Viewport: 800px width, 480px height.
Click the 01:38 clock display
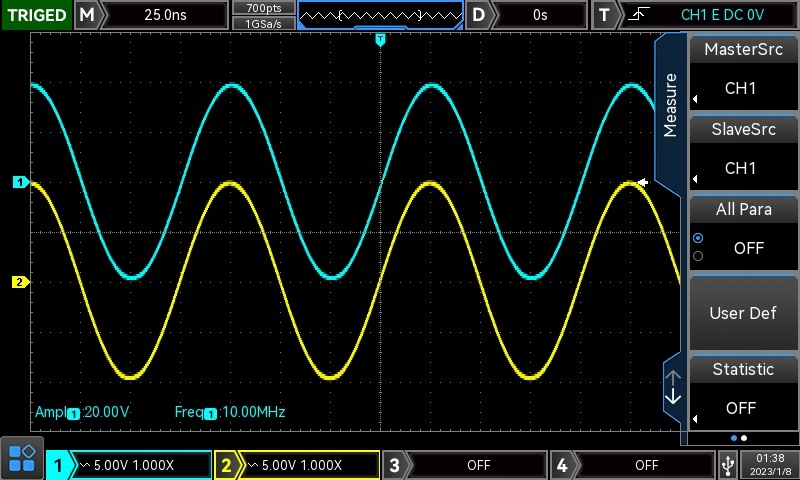[770, 458]
